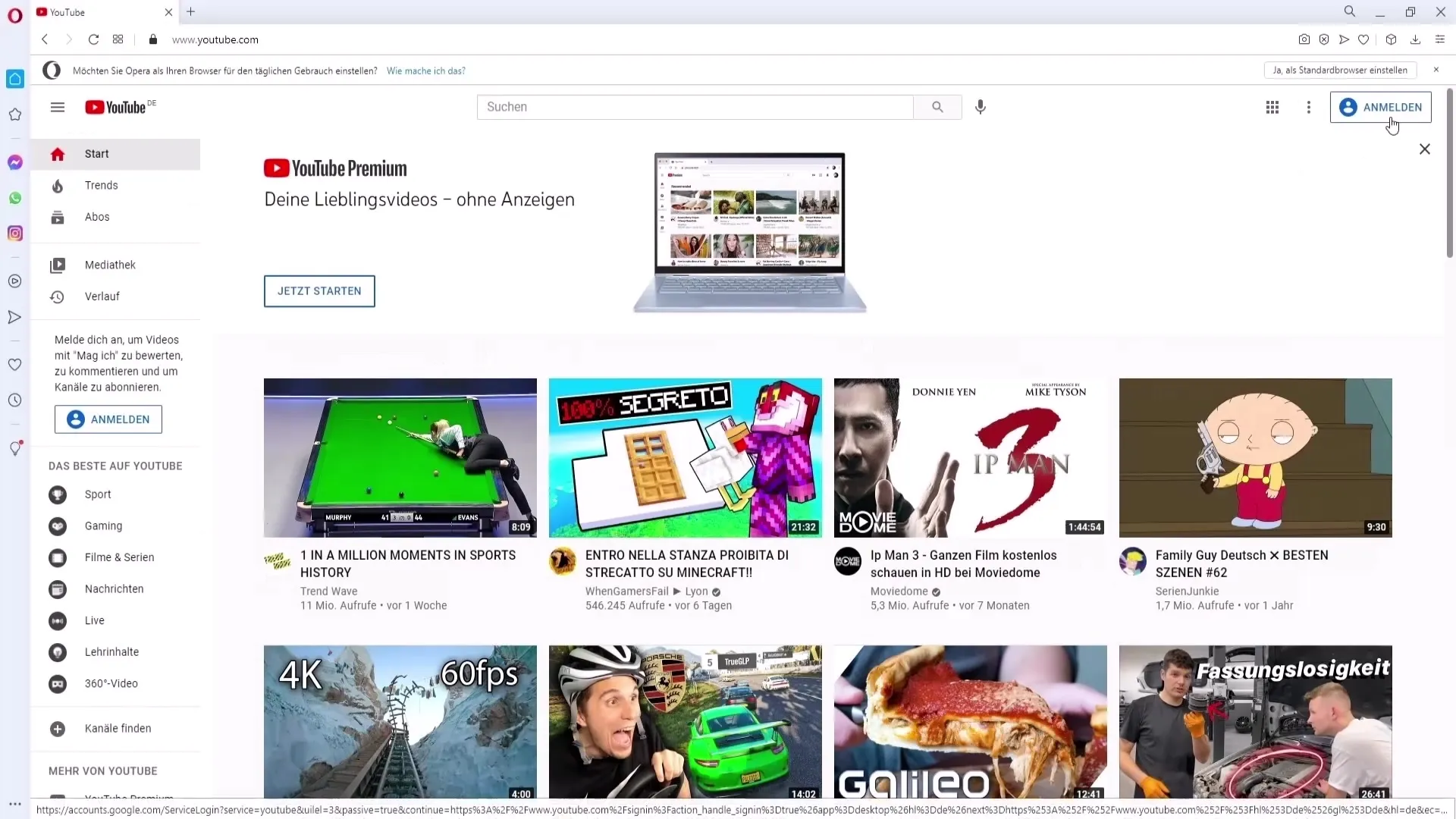This screenshot has height=819, width=1456.
Task: Expand the Mediathek sidebar section
Action: point(110,264)
